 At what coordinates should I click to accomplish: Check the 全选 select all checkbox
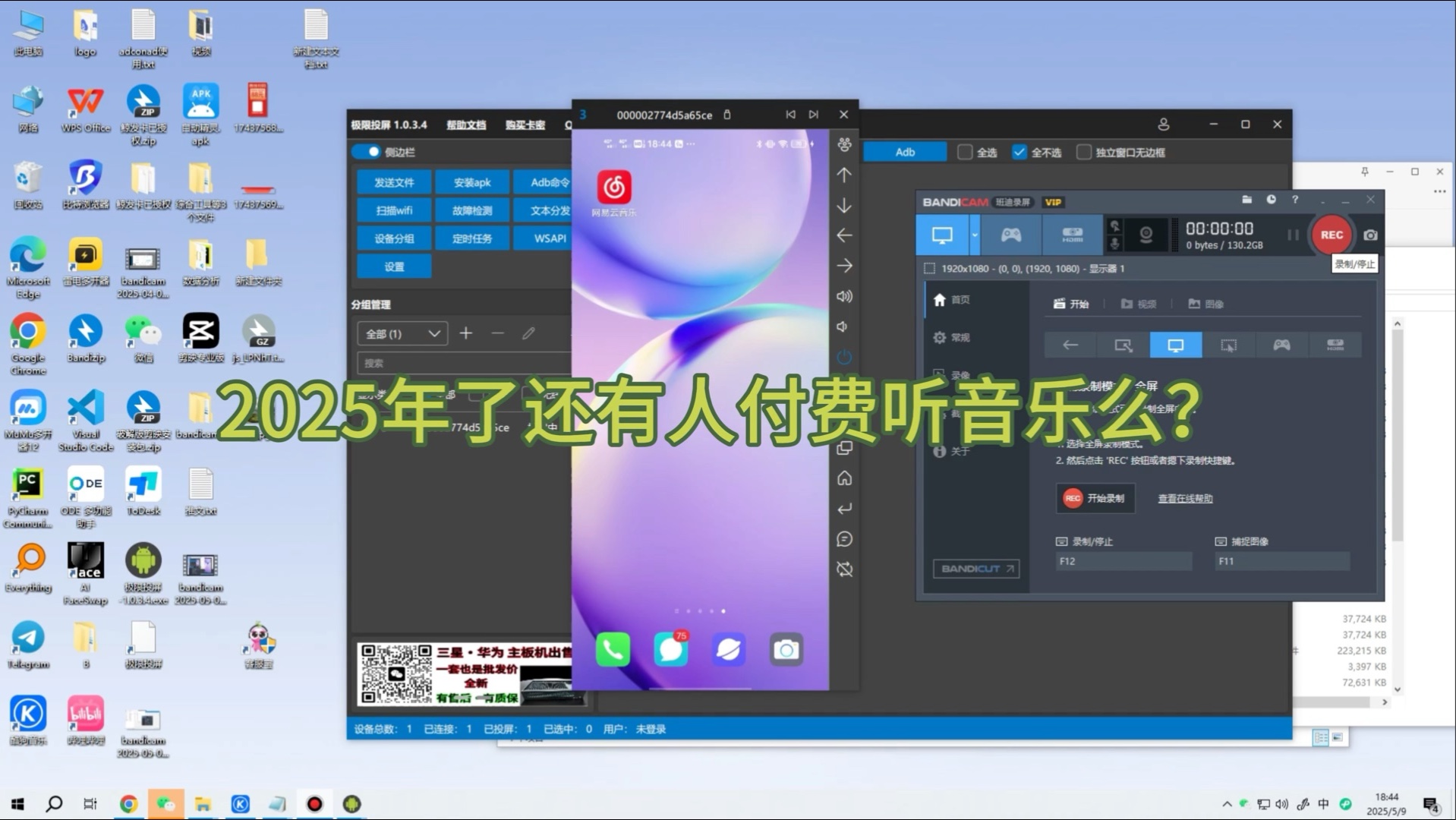pyautogui.click(x=965, y=153)
